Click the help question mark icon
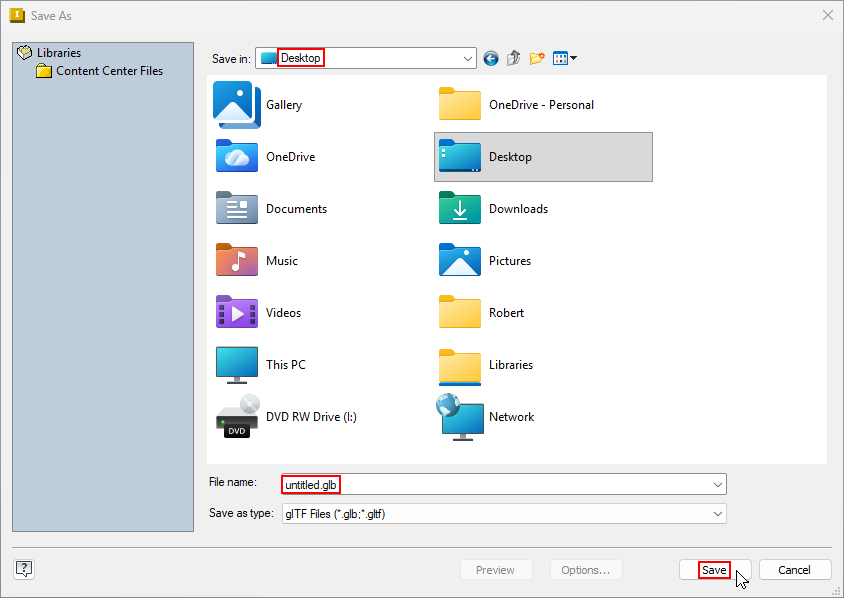844x598 pixels. tap(25, 569)
